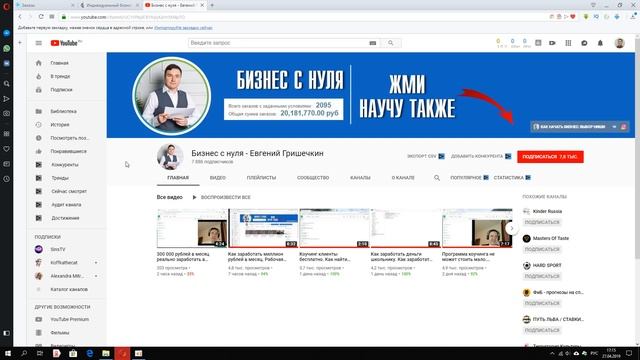The image size is (640, 360).
Task: Open WhatsApp in Opera sidebar
Action: pos(7,48)
